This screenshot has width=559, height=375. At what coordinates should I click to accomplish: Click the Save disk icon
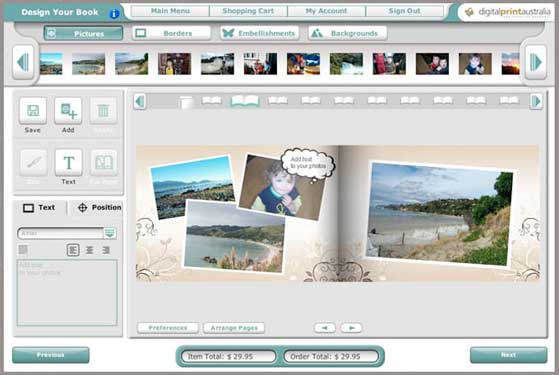point(33,111)
